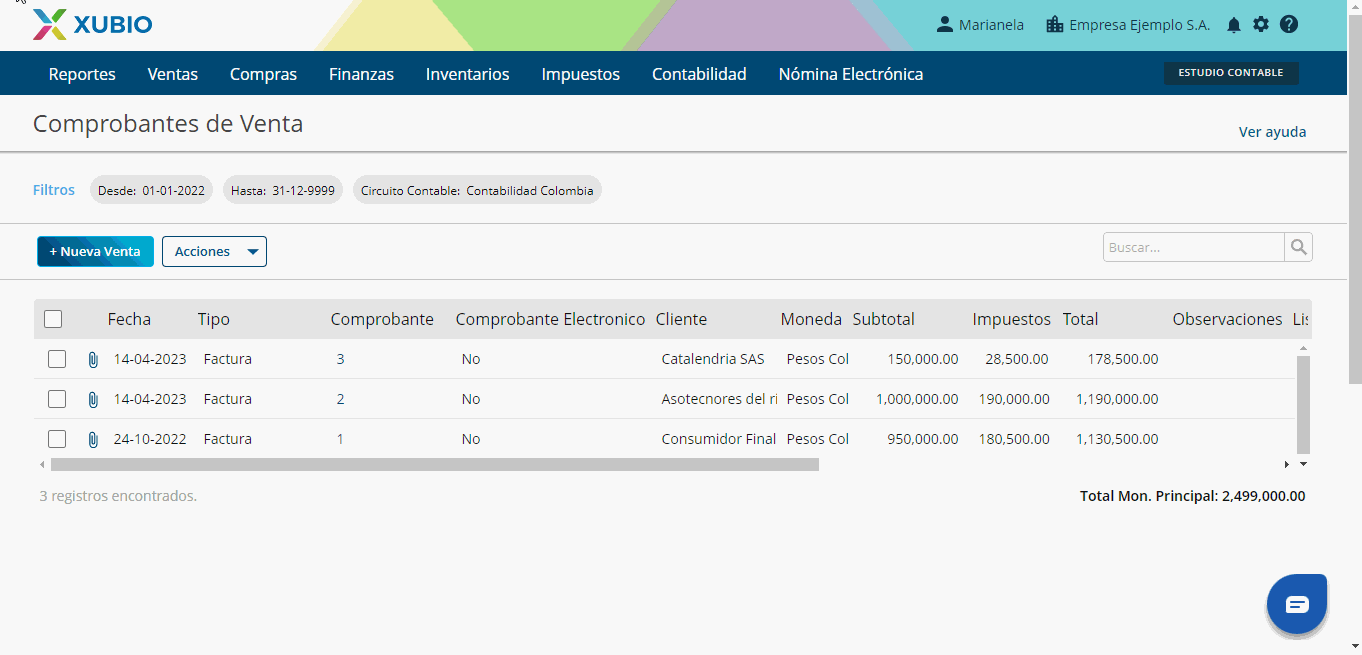The image size is (1362, 655).
Task: Open the Inventarios menu
Action: (x=467, y=74)
